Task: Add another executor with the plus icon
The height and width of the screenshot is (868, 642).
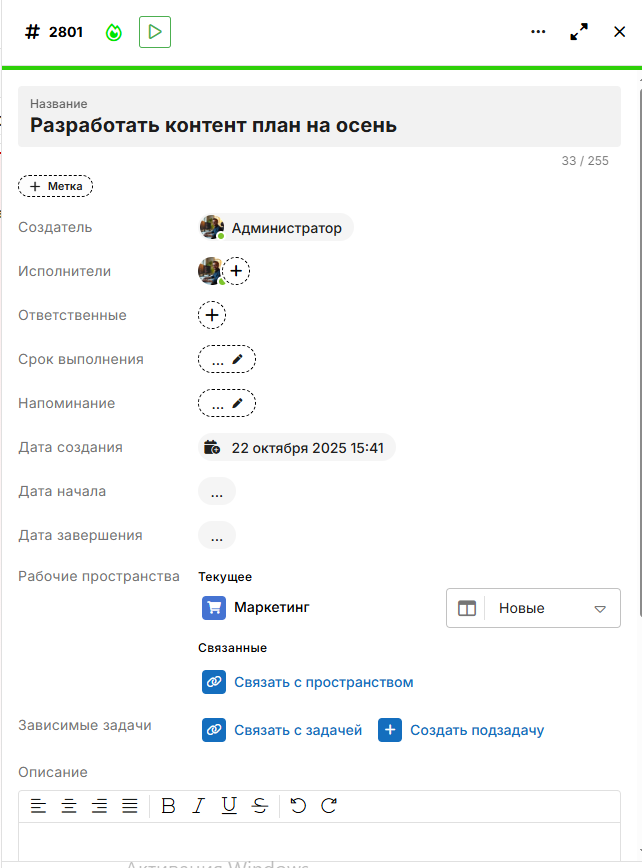Action: 236,271
